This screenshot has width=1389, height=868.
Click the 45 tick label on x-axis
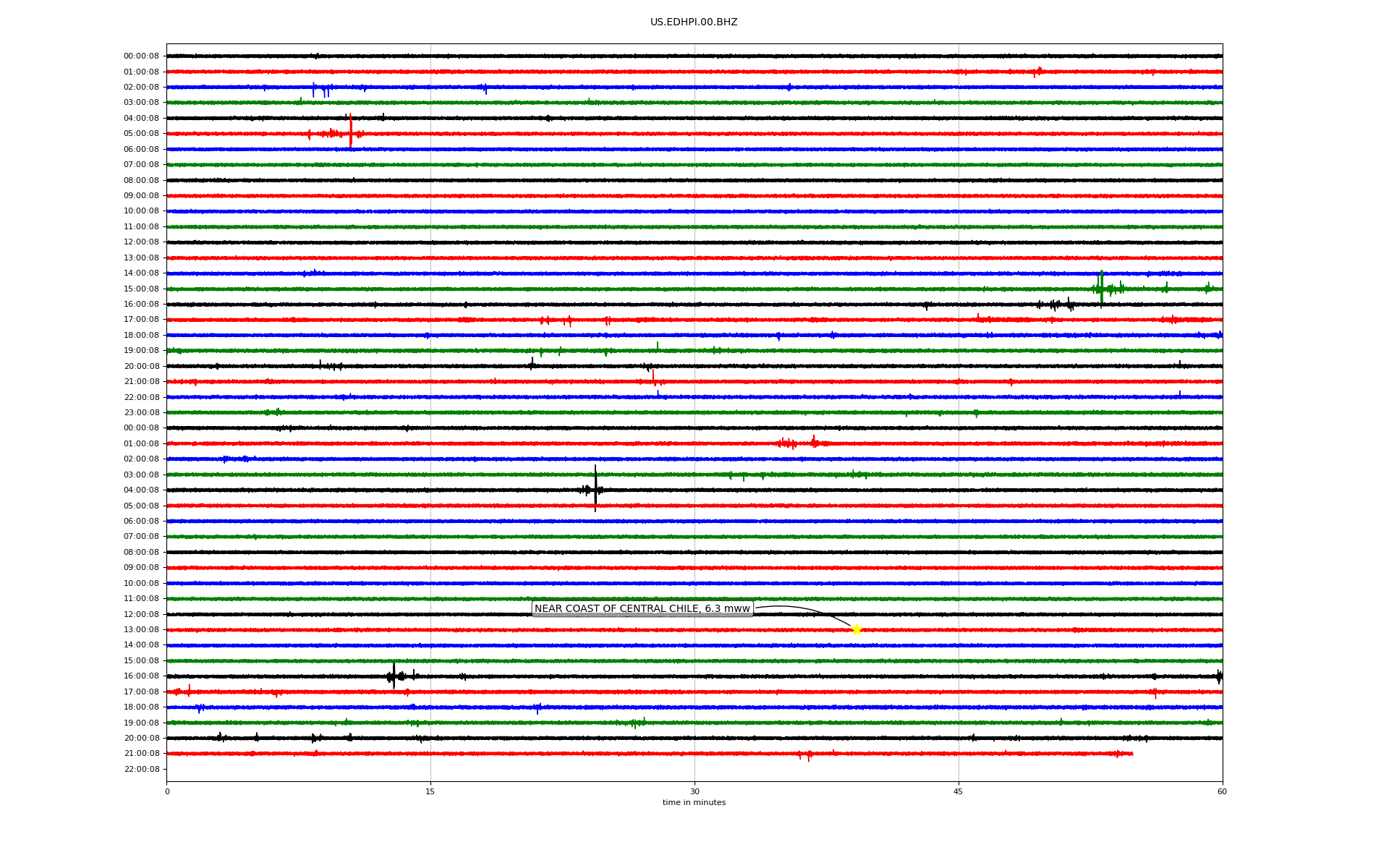958,791
